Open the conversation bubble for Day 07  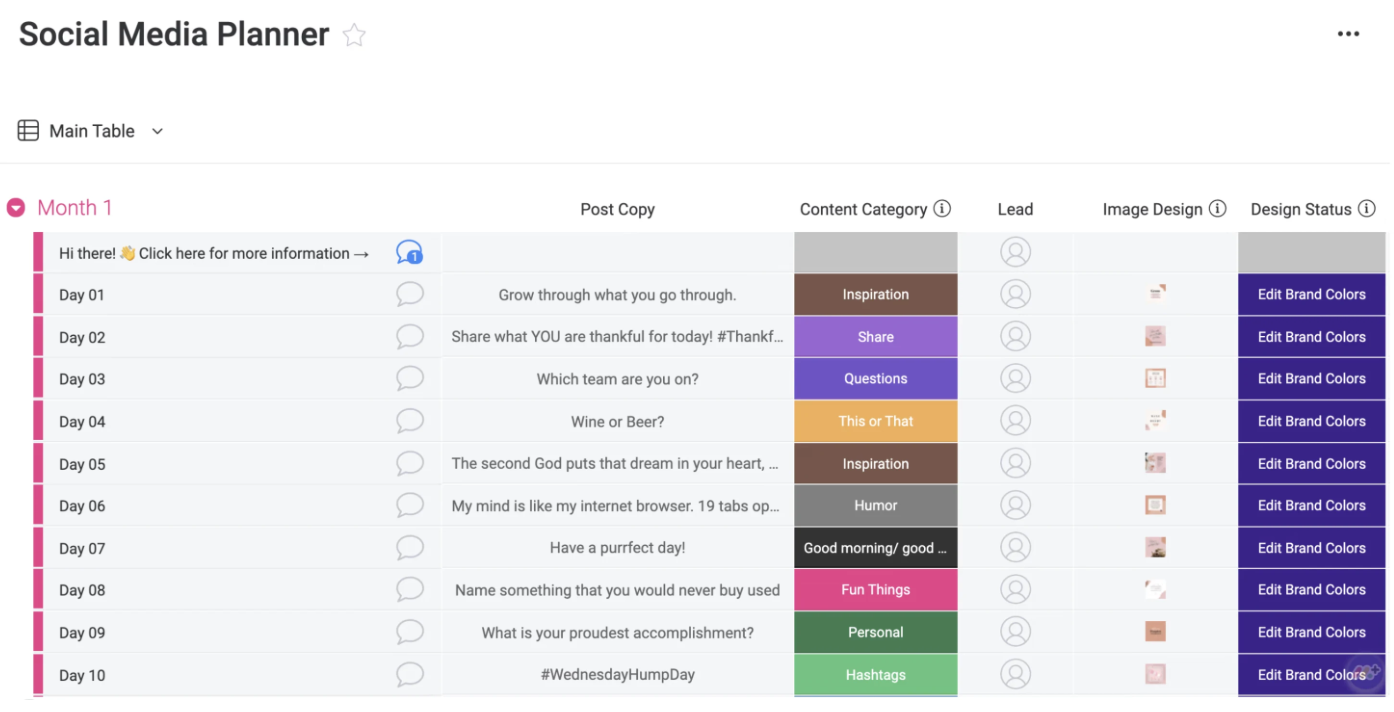[x=410, y=548]
